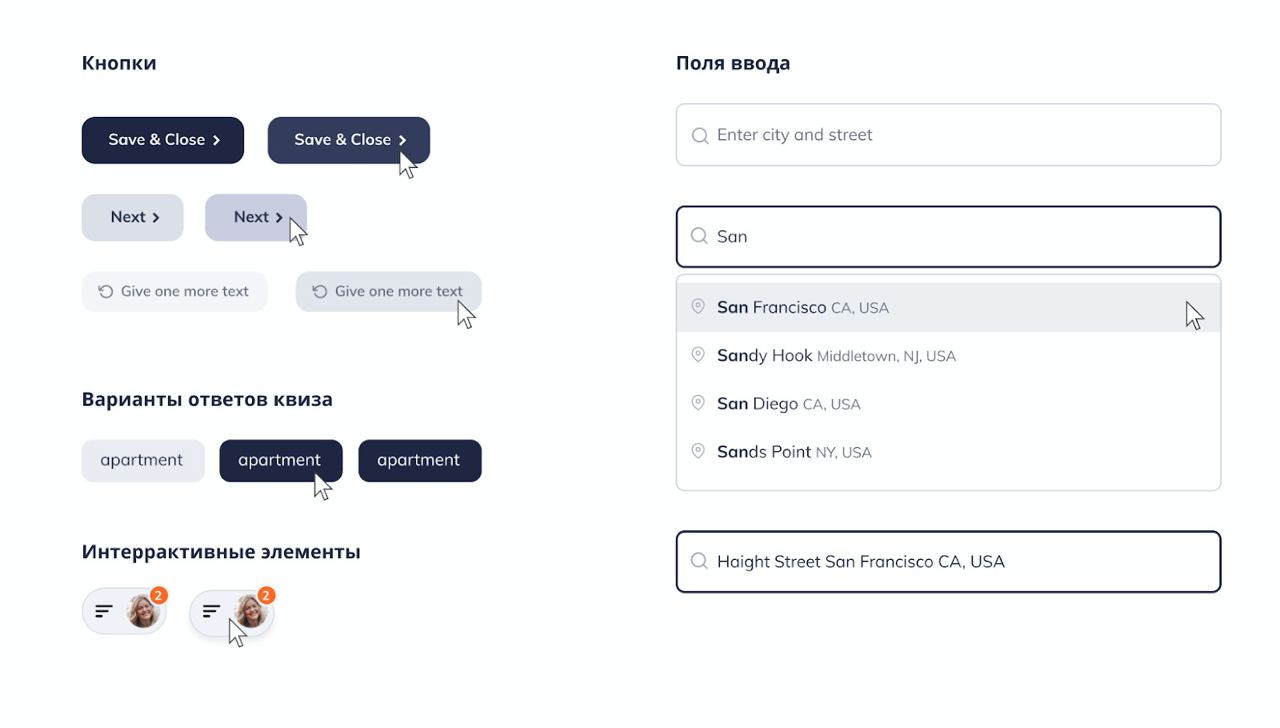The height and width of the screenshot is (728, 1280).
Task: Click location pin beside San Diego
Action: click(x=698, y=403)
